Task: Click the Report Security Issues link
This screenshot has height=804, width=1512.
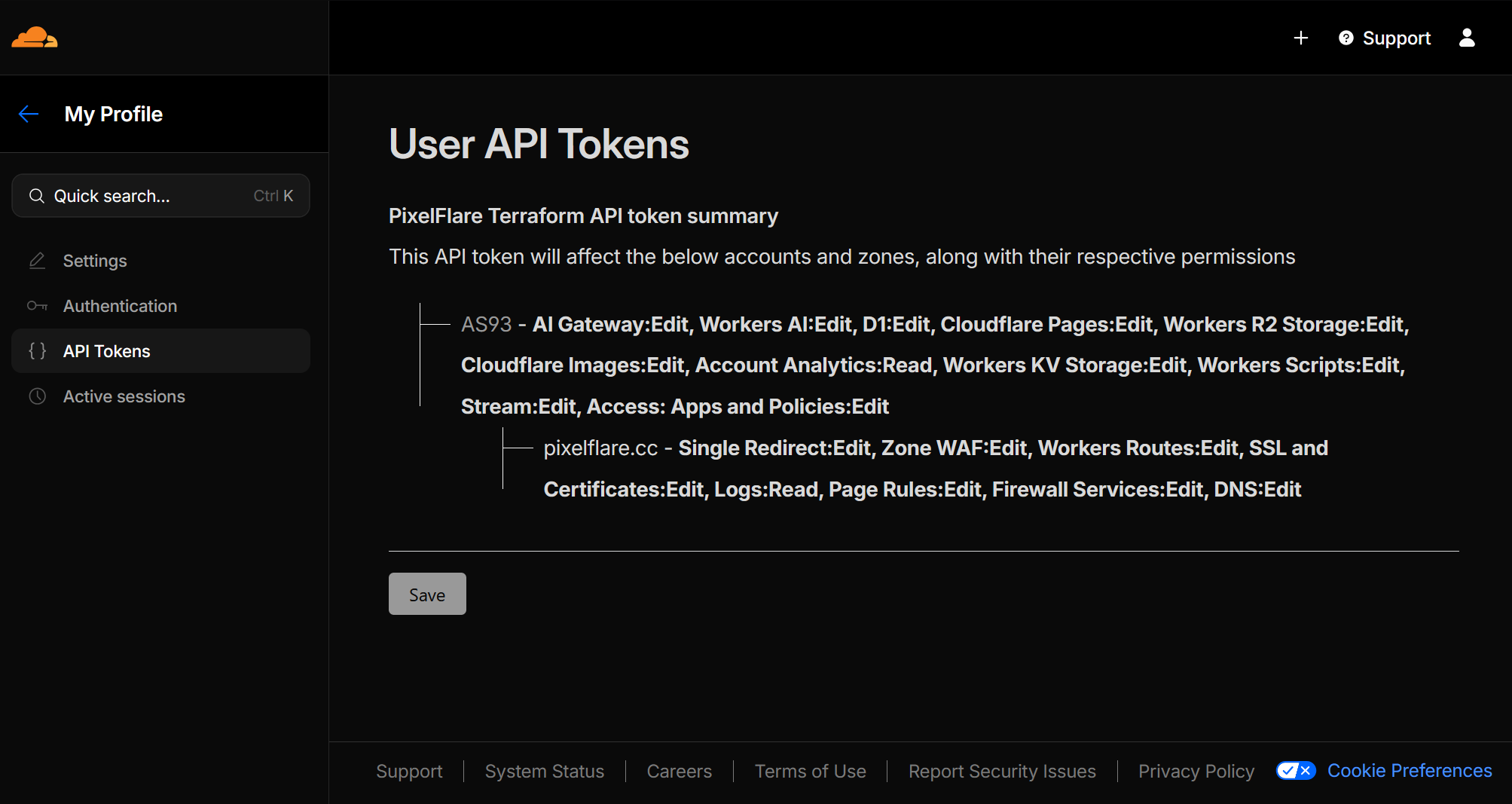Action: coord(1001,771)
